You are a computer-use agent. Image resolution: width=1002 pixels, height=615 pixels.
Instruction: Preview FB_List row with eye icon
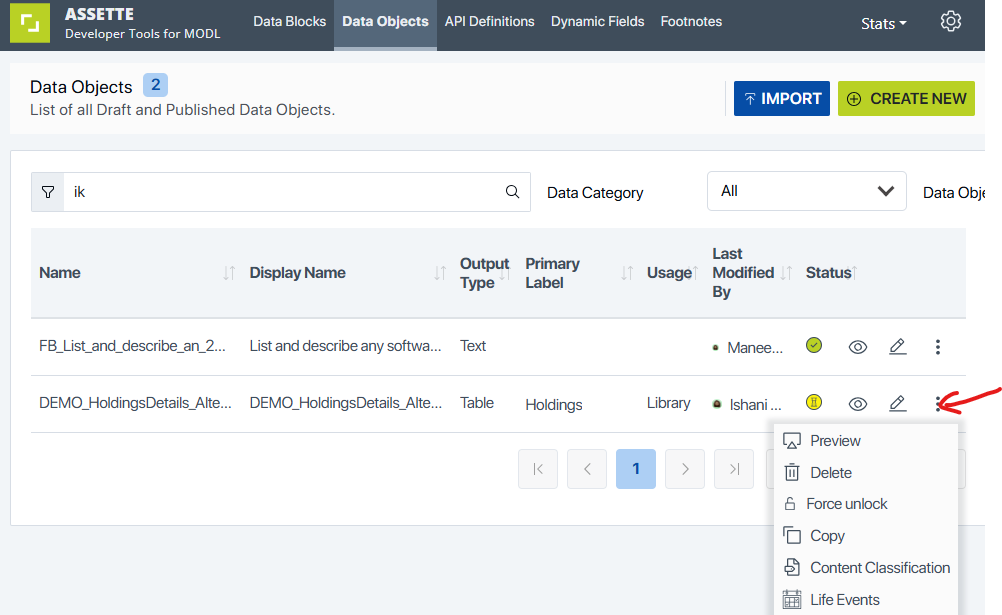857,347
